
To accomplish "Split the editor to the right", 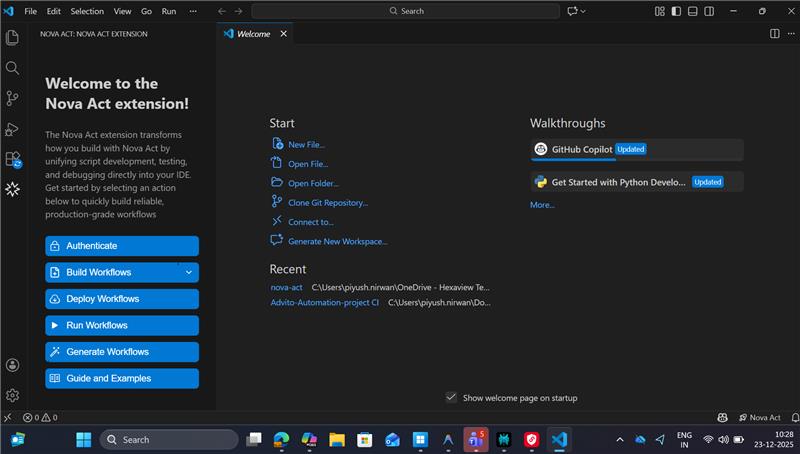I will pos(774,34).
